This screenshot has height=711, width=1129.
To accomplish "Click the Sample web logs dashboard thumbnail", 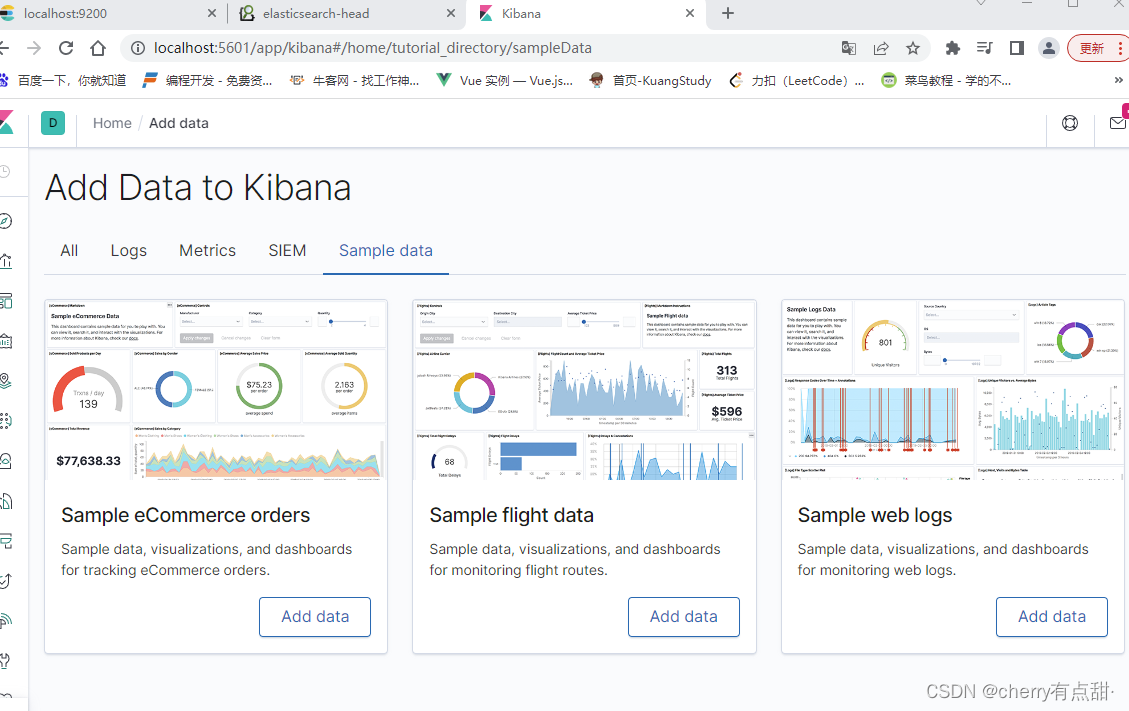I will tap(953, 390).
